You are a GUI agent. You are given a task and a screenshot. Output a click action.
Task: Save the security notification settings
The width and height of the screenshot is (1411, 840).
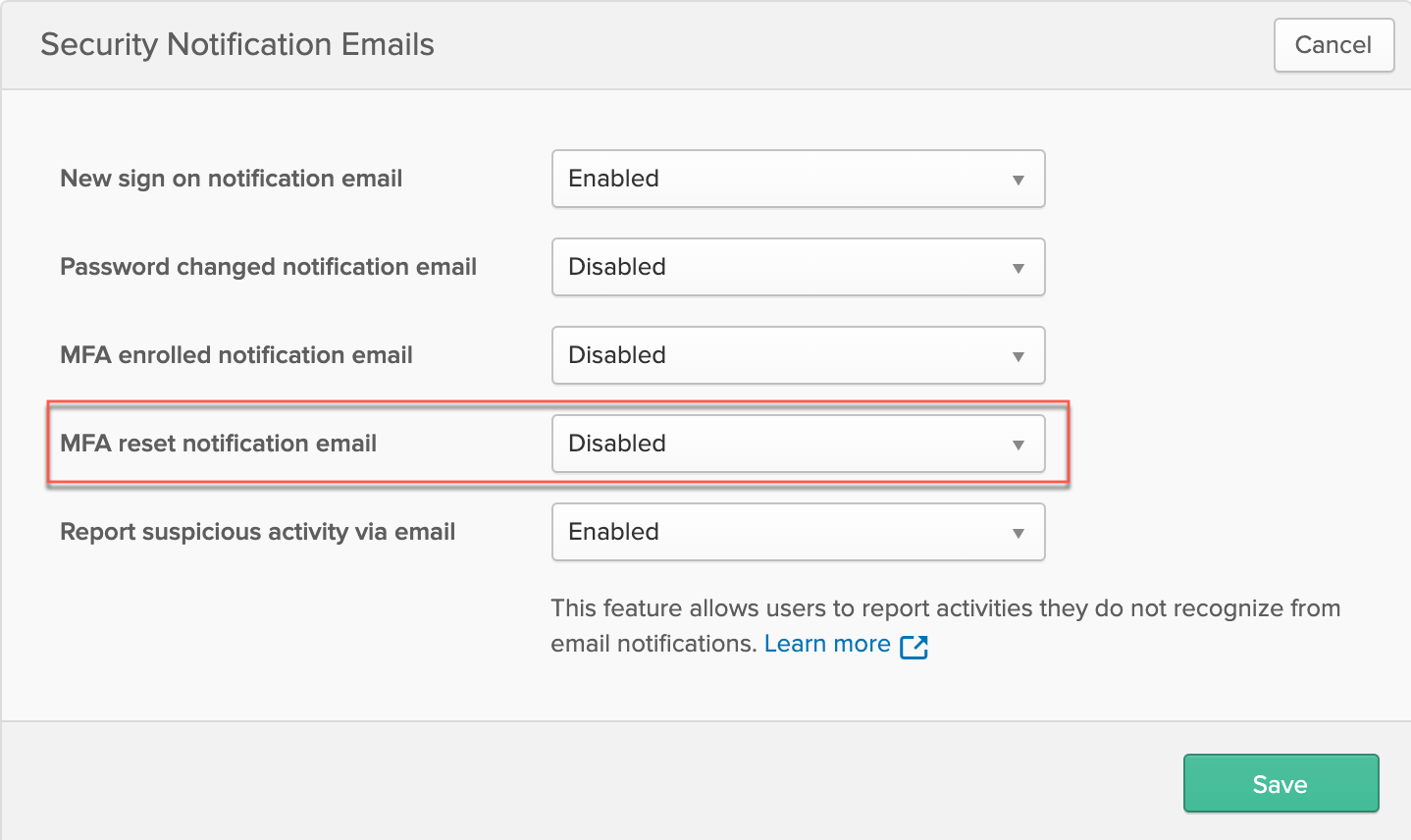coord(1280,783)
